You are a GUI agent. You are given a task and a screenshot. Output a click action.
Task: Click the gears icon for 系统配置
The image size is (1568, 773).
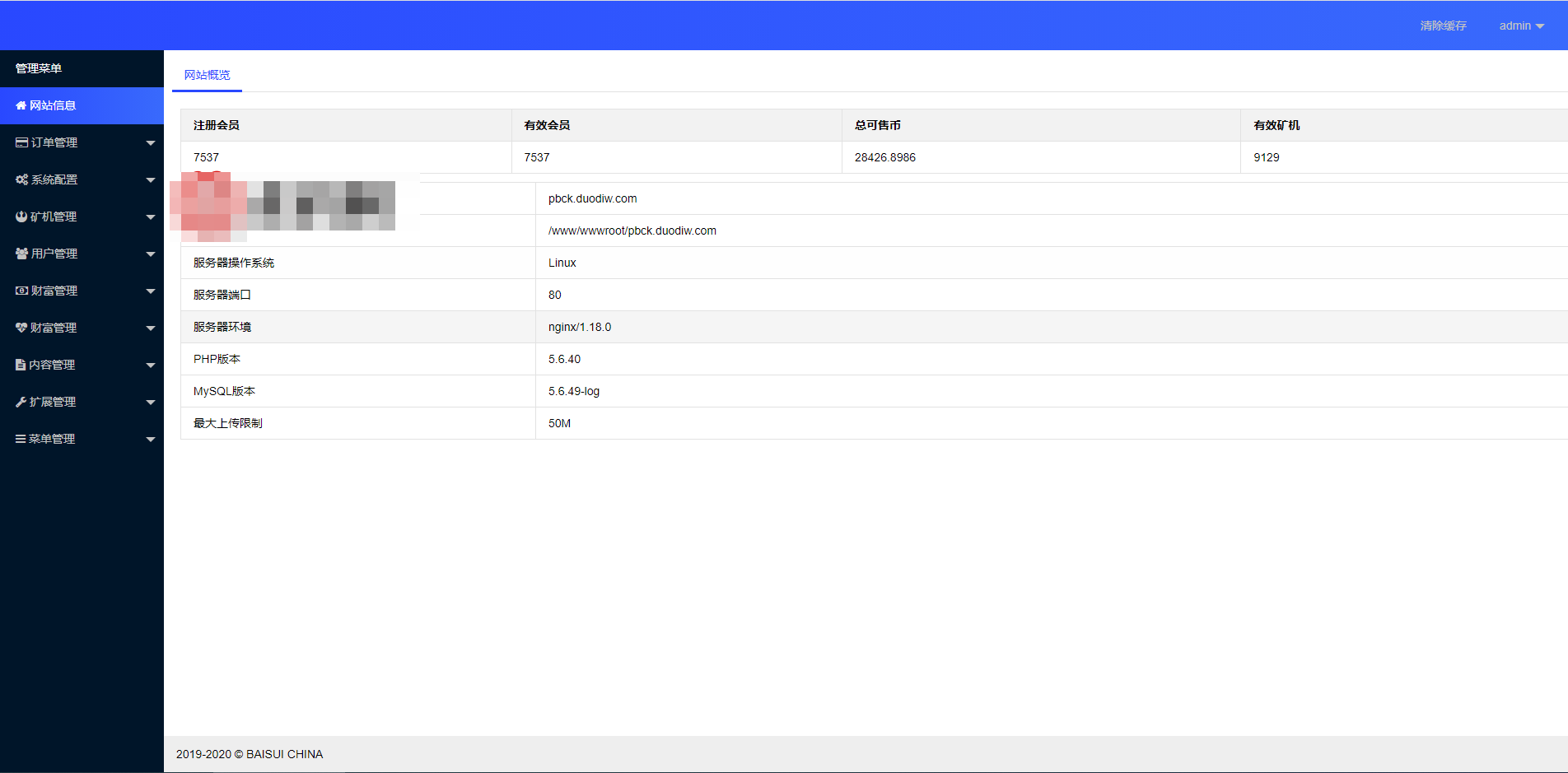tap(22, 179)
